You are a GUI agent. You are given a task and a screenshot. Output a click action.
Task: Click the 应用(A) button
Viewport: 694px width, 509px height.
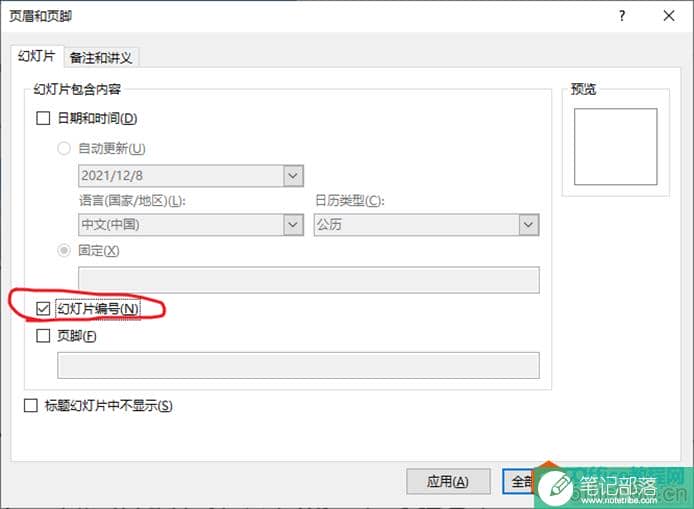tap(448, 481)
